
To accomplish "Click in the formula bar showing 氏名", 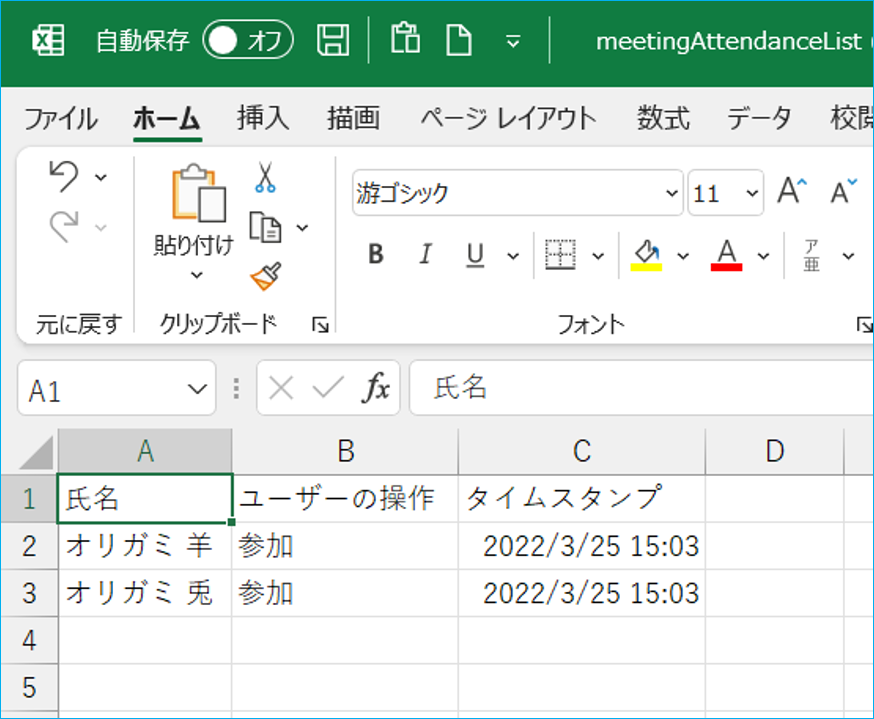I will pos(642,388).
